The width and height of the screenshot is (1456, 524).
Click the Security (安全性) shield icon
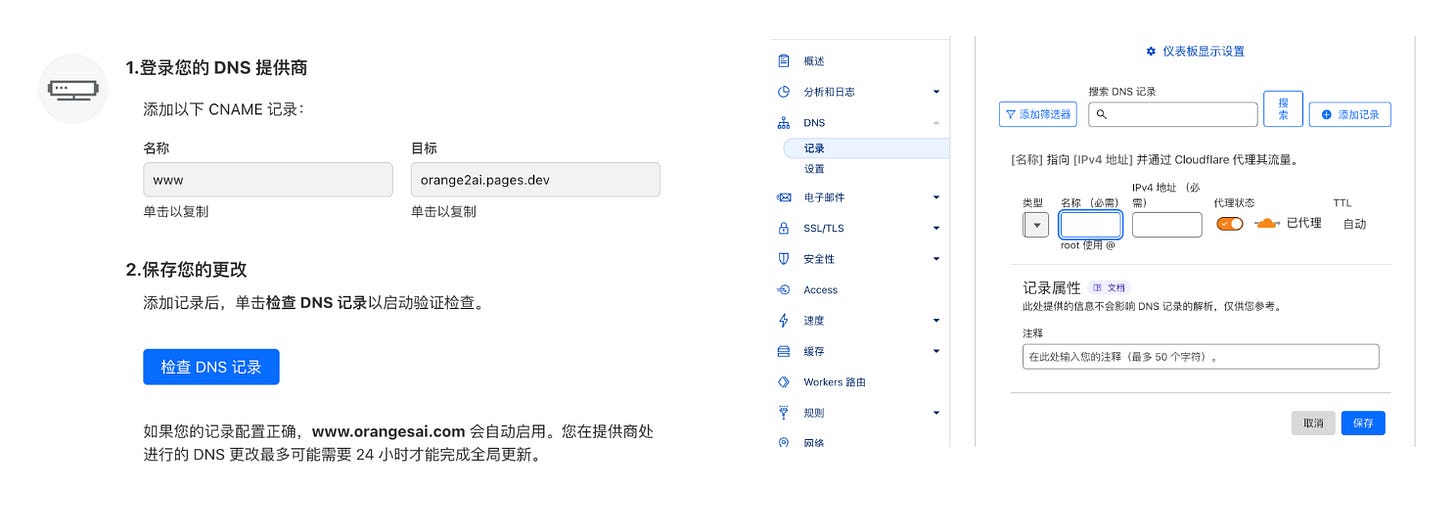(784, 259)
